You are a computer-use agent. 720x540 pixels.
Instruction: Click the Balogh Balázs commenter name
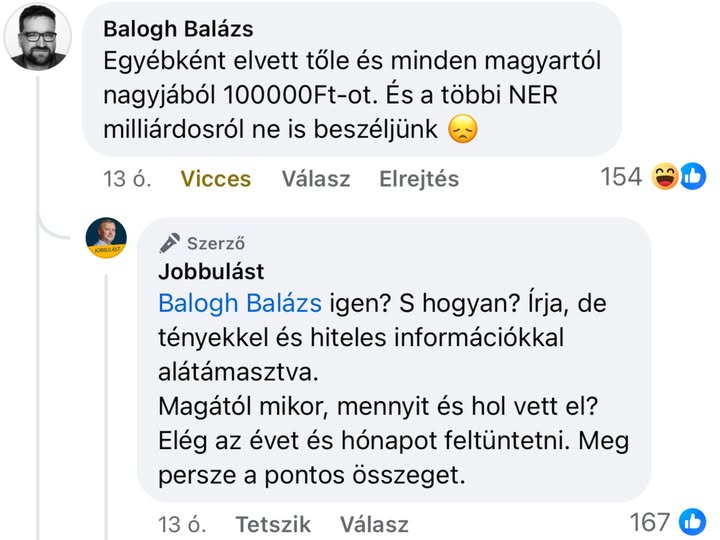point(177,29)
